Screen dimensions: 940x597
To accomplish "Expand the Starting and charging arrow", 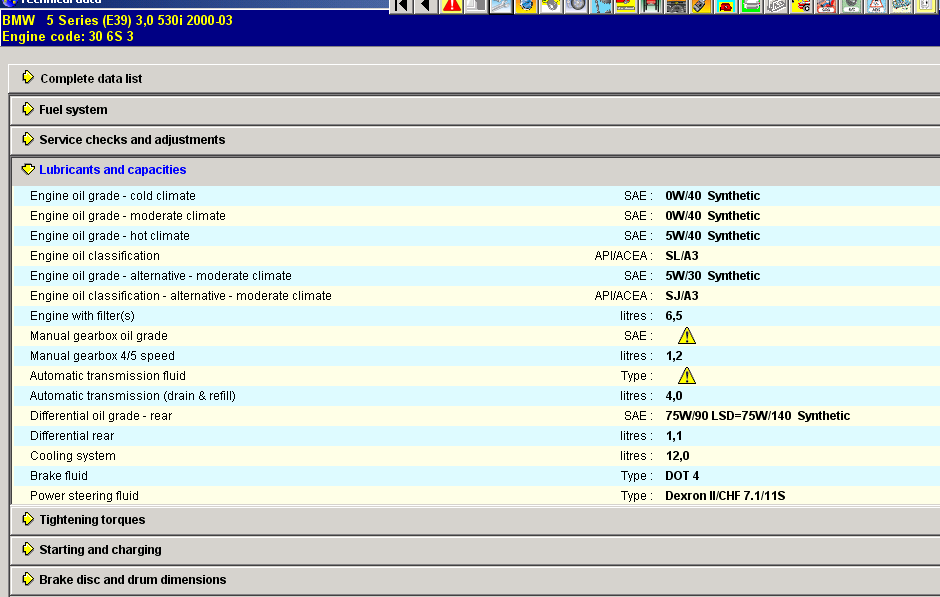I will coord(28,549).
